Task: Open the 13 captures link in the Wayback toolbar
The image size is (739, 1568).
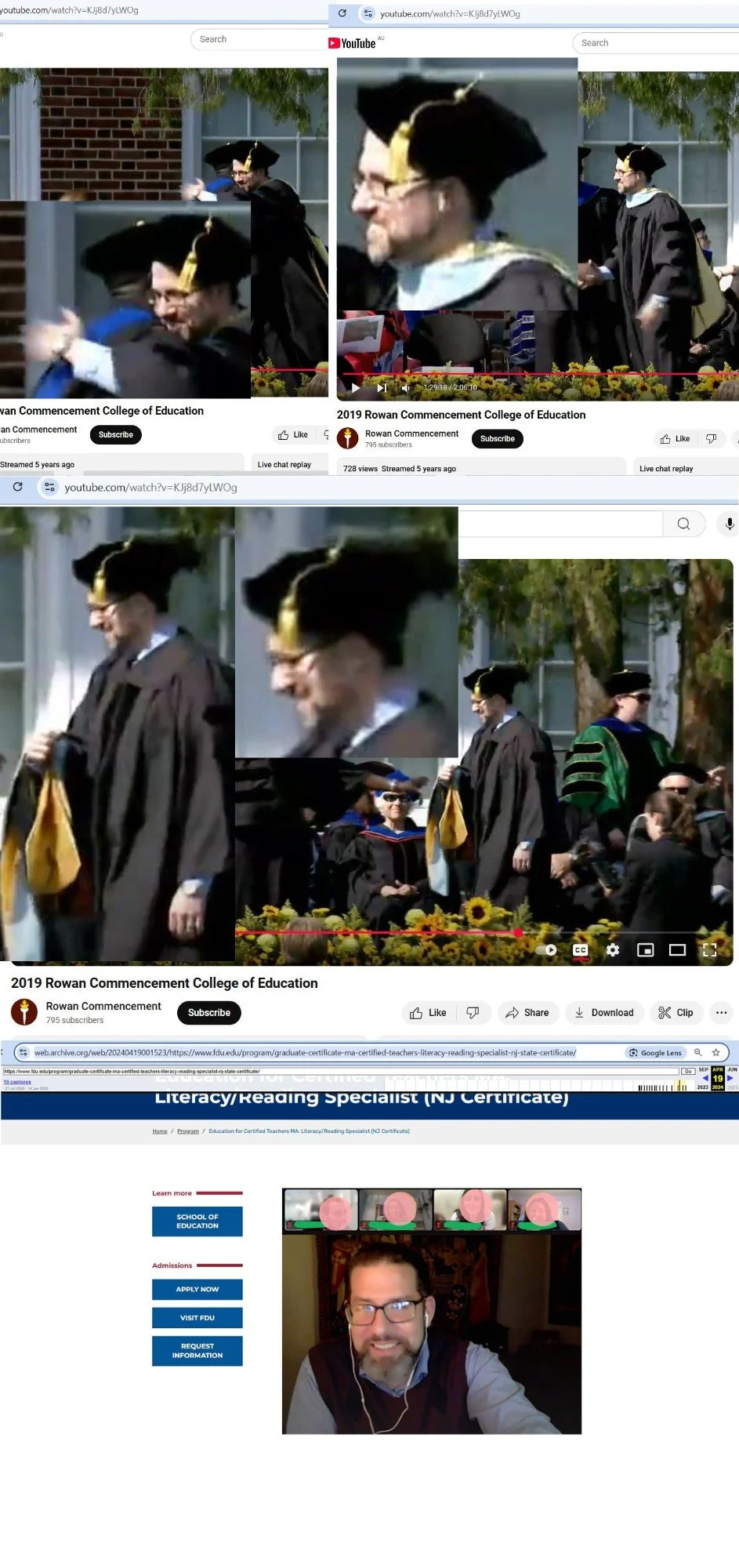Action: (17, 1082)
